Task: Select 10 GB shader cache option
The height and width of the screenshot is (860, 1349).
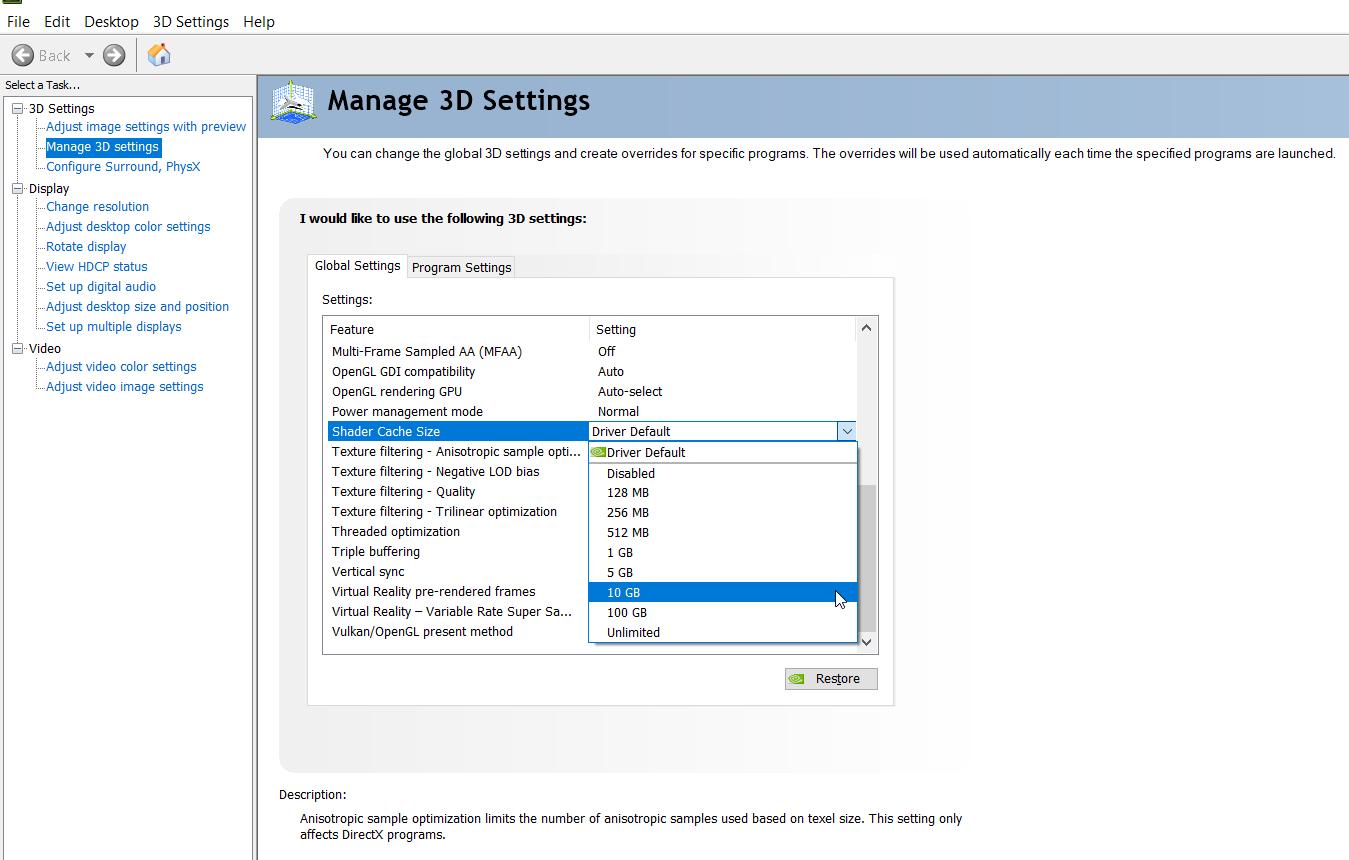Action: tap(624, 592)
